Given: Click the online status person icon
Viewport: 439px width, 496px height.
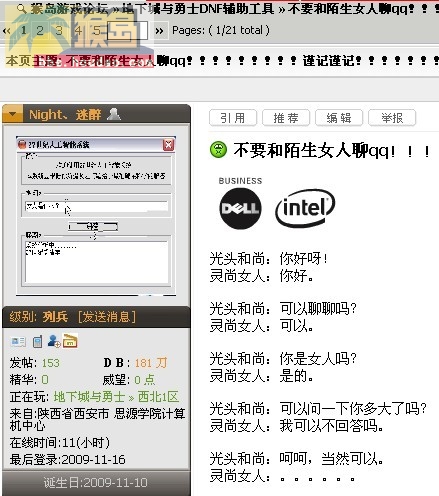Looking at the screenshot, I should coord(114,114).
